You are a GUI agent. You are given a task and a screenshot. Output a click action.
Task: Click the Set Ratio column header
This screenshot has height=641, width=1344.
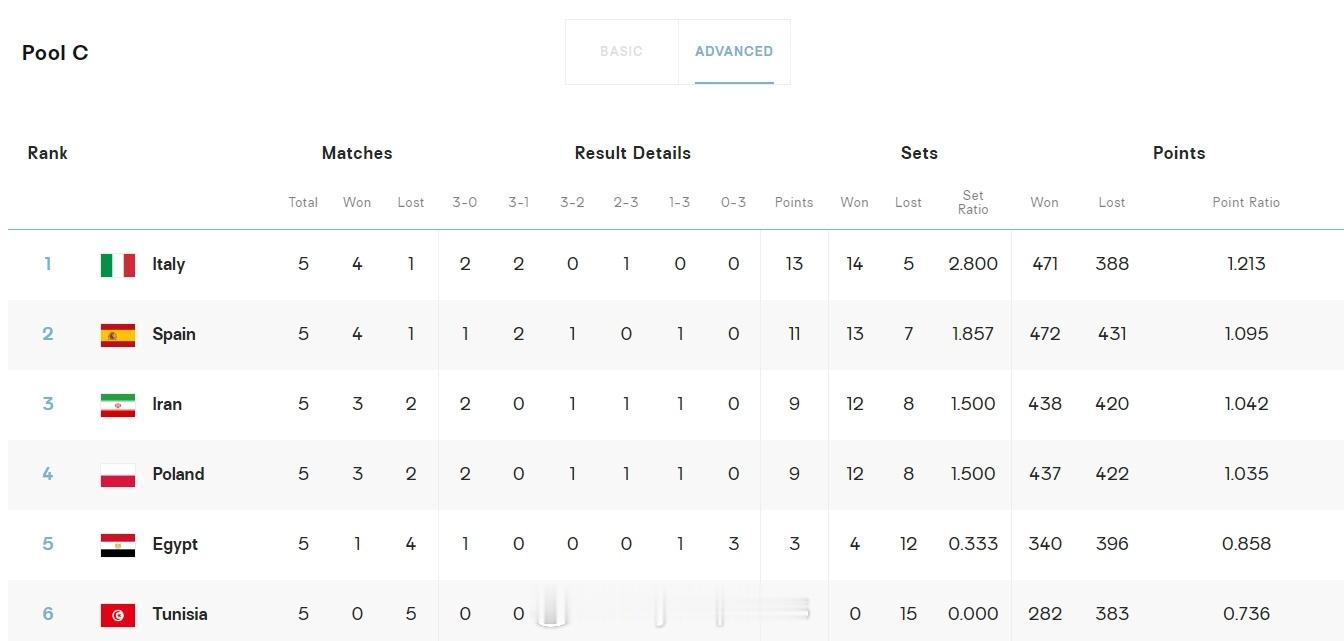click(x=973, y=202)
